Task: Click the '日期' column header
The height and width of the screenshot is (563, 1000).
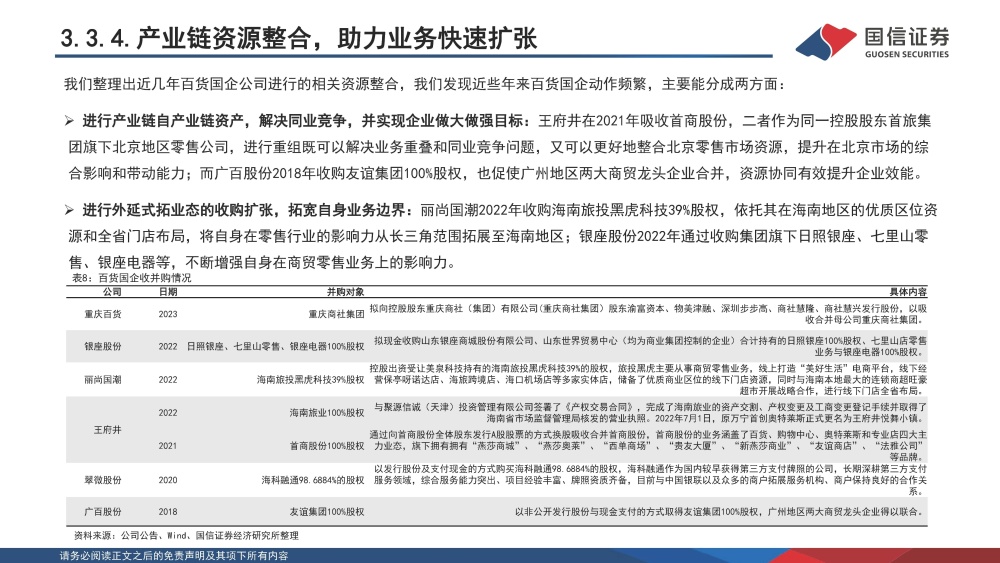Action: pyautogui.click(x=168, y=292)
